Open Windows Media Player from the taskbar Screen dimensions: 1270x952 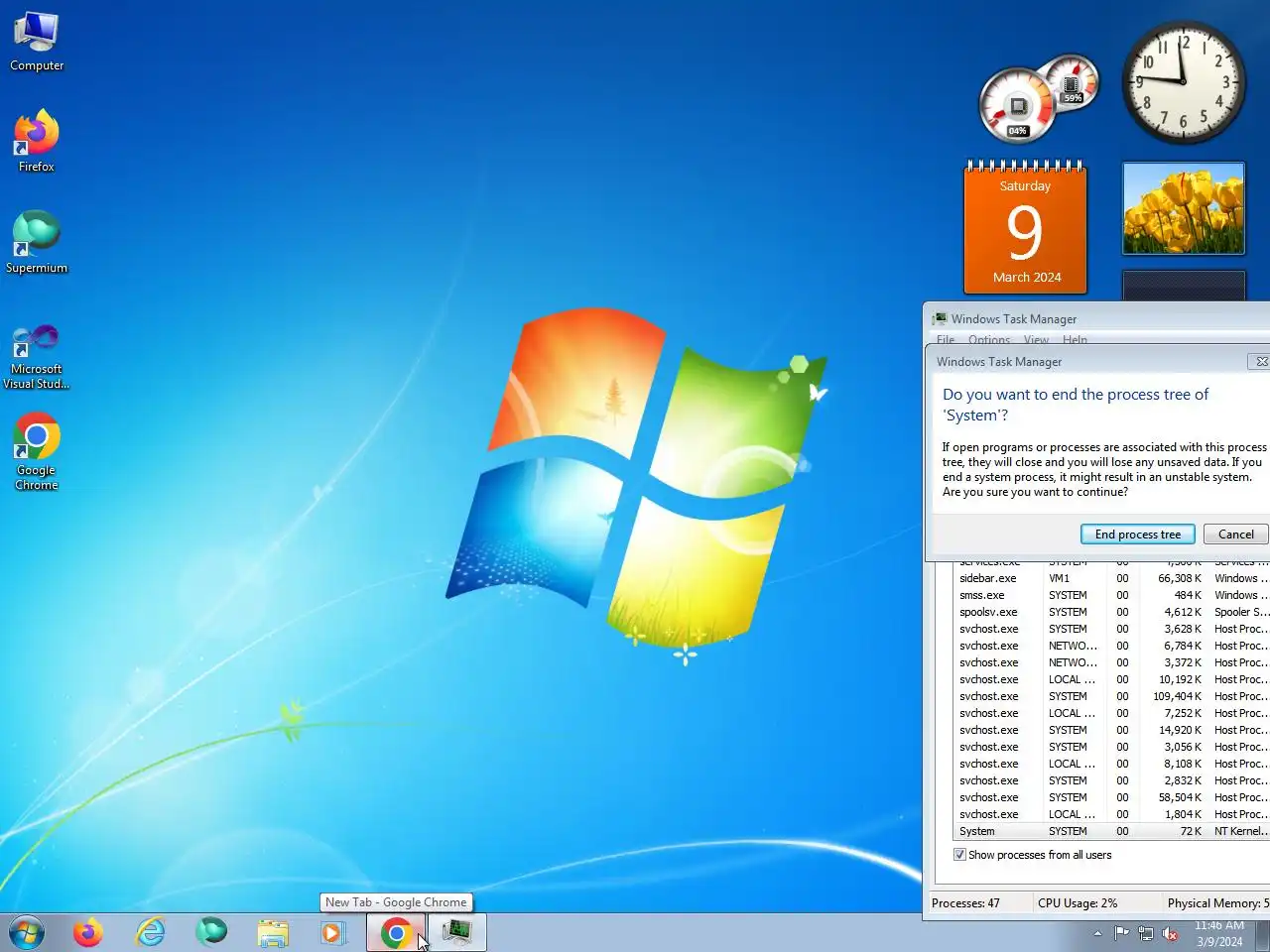[333, 932]
